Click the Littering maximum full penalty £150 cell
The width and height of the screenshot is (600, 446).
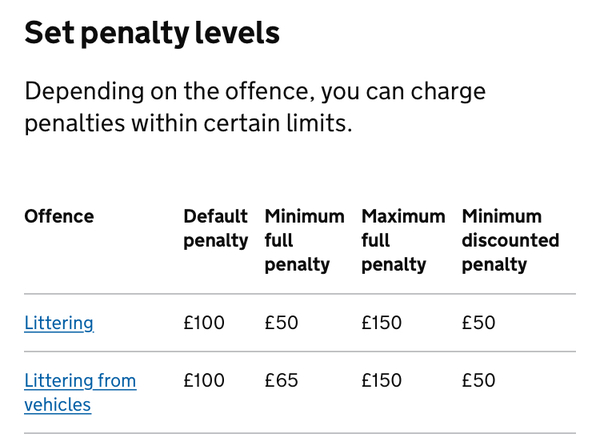coord(381,323)
